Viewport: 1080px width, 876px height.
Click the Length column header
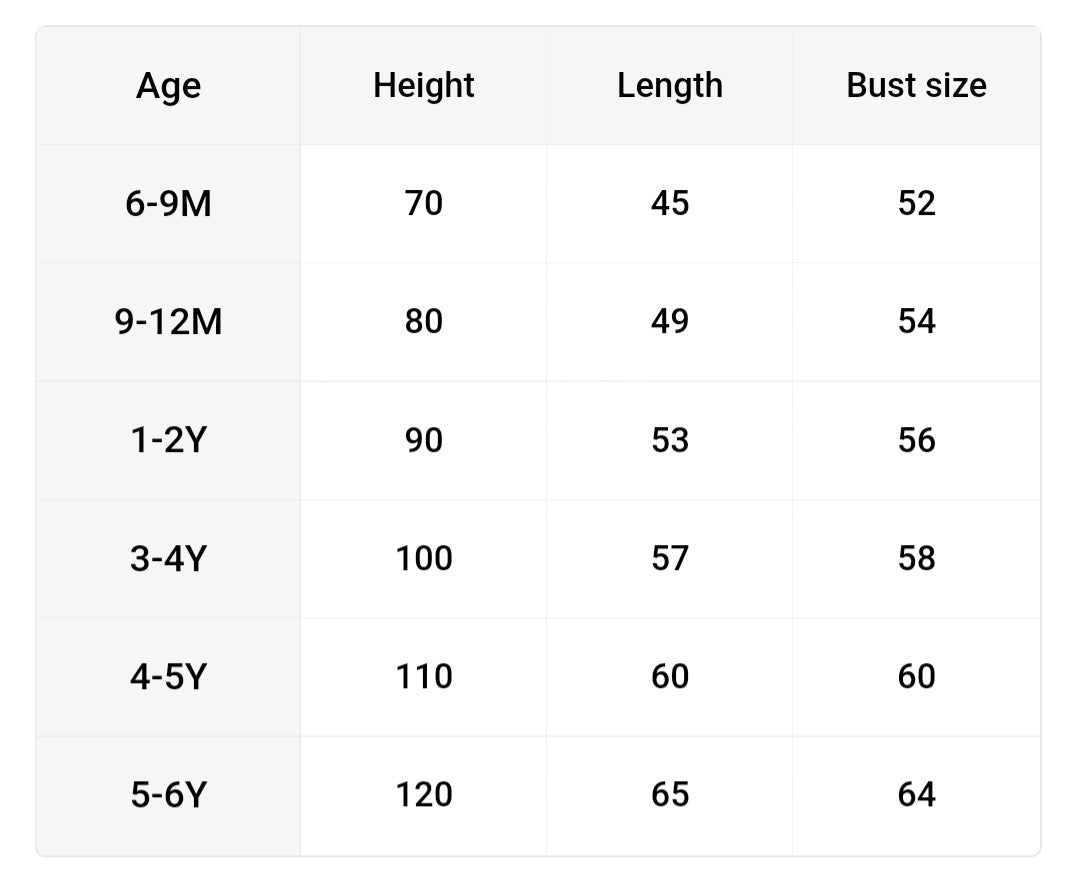[669, 86]
